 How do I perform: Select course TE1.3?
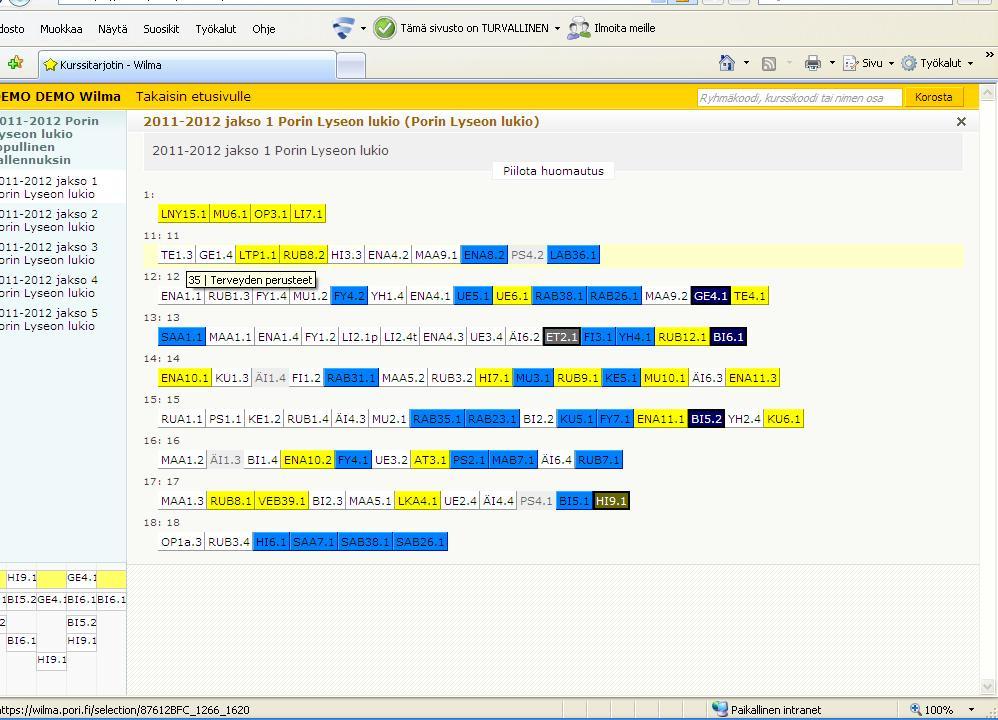[176, 255]
